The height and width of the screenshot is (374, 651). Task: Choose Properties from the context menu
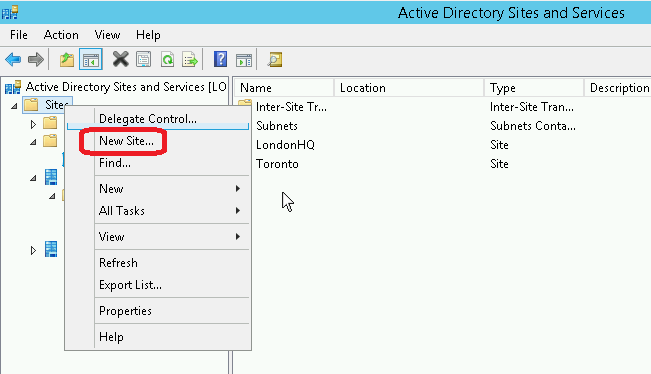[158, 311]
